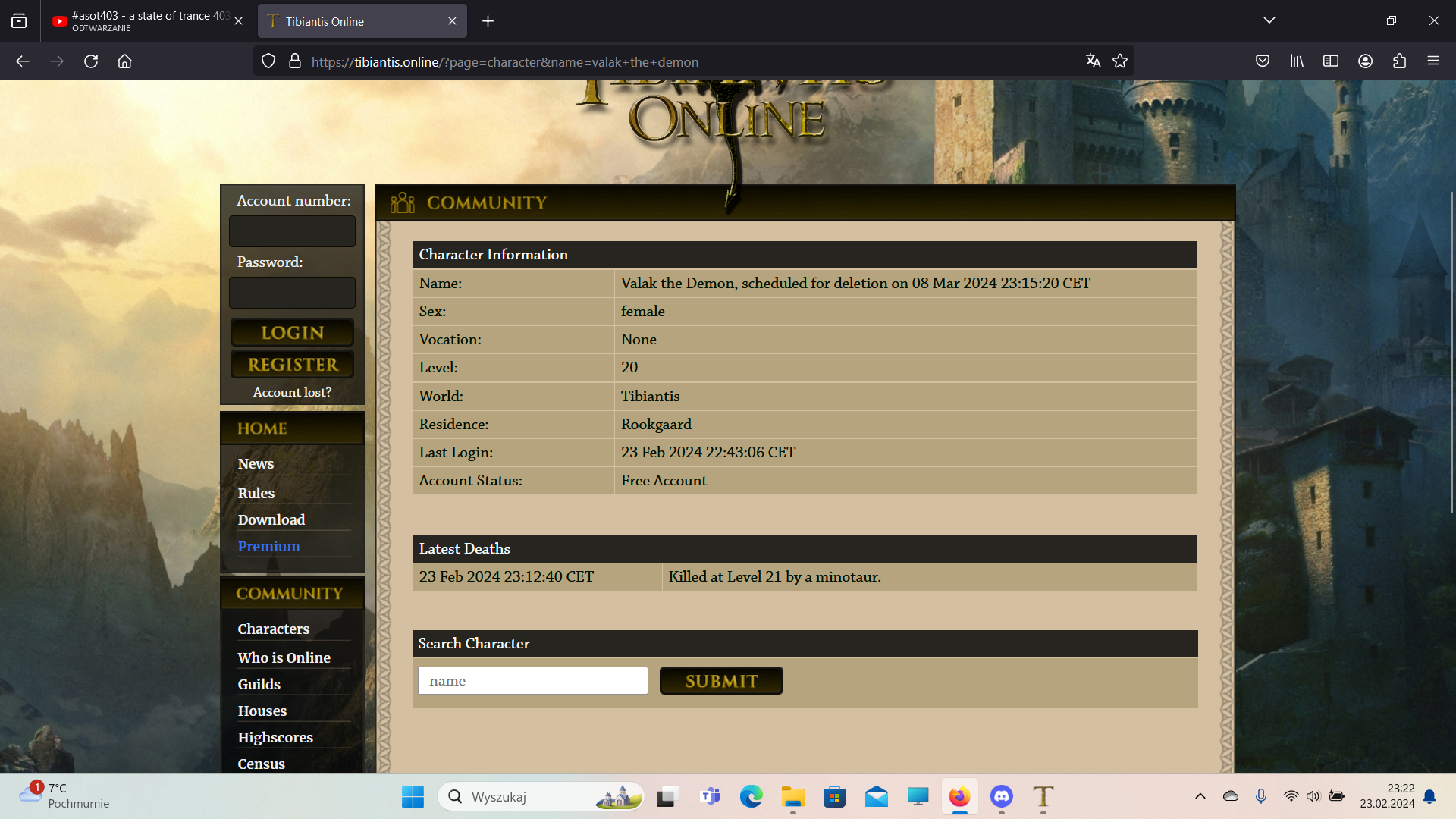
Task: Open the Discord taskbar icon
Action: (x=1001, y=796)
